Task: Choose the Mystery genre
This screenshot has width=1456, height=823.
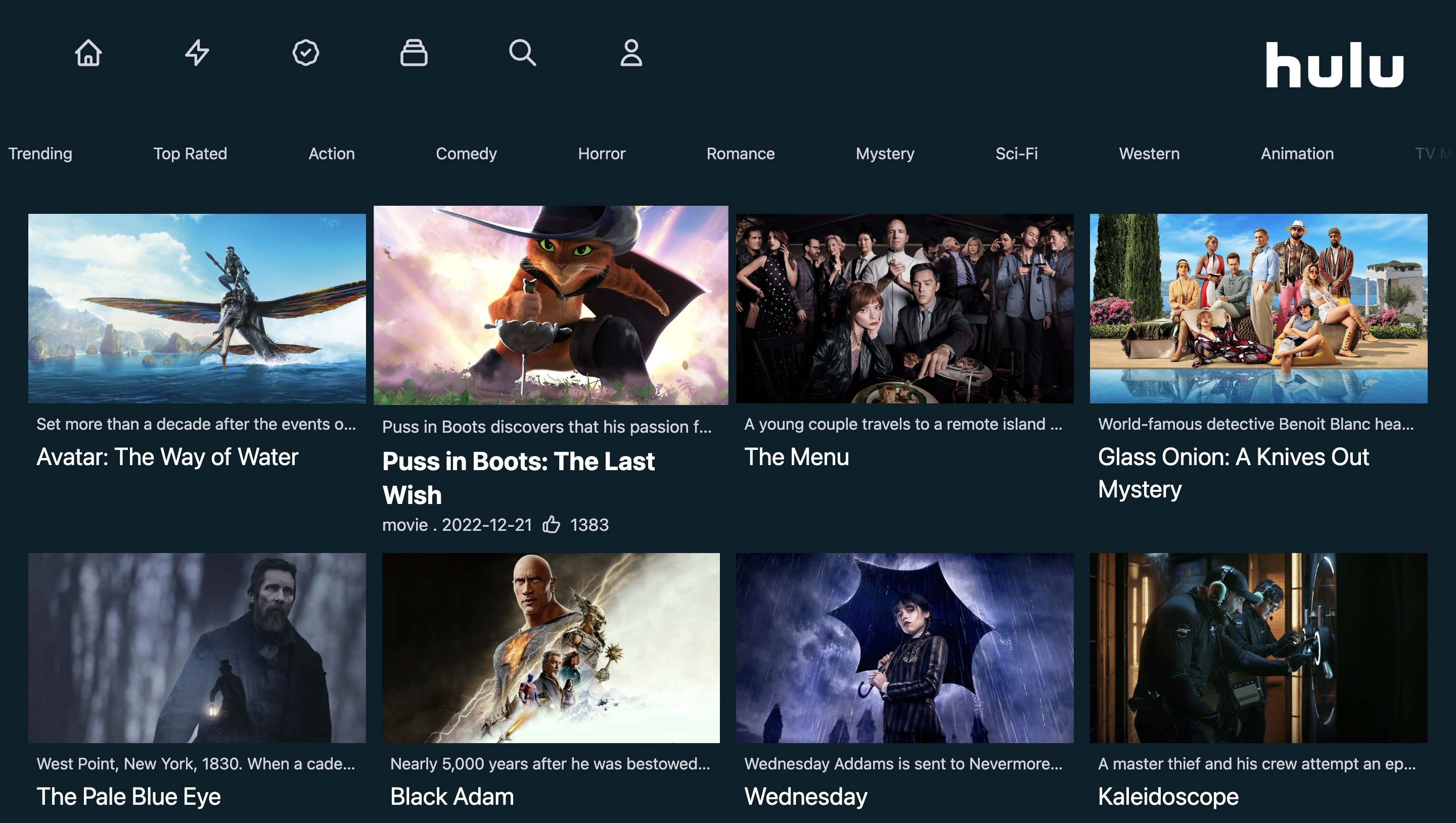Action: (885, 154)
